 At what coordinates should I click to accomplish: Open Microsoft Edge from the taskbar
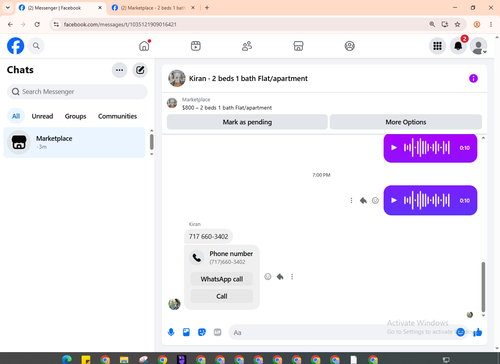[67, 359]
